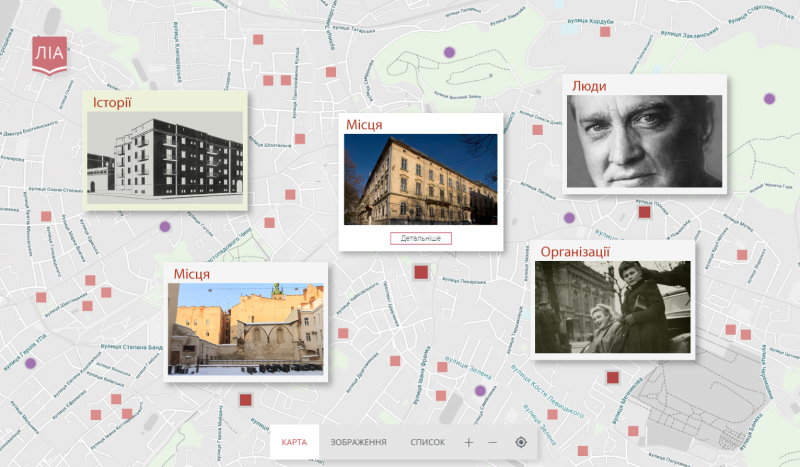Click dark red marker beneath synagogue photo card
Screen dimensions: 800x467
[245, 400]
